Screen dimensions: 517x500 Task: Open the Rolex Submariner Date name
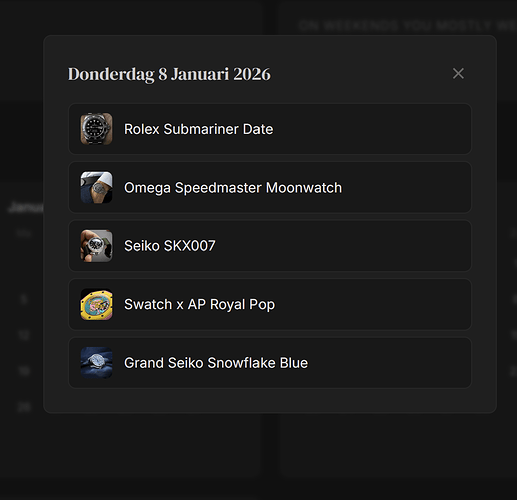(199, 129)
